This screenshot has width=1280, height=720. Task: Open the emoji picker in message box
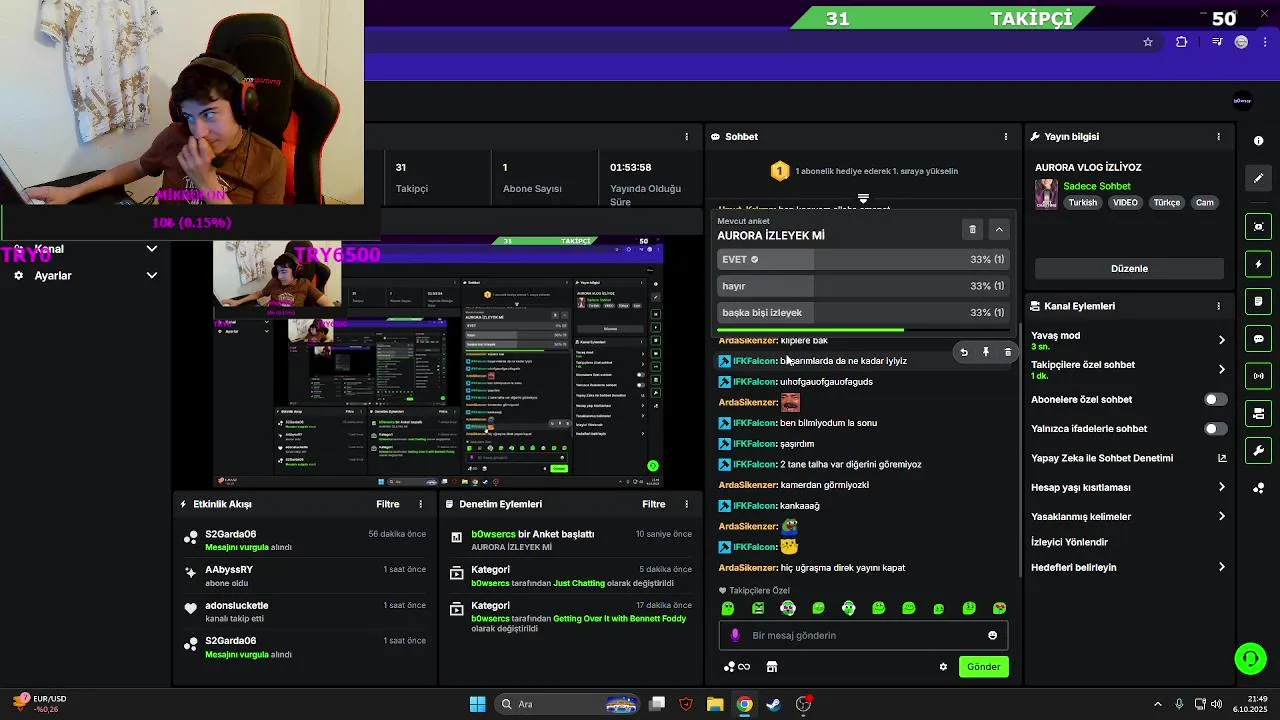pyautogui.click(x=992, y=635)
